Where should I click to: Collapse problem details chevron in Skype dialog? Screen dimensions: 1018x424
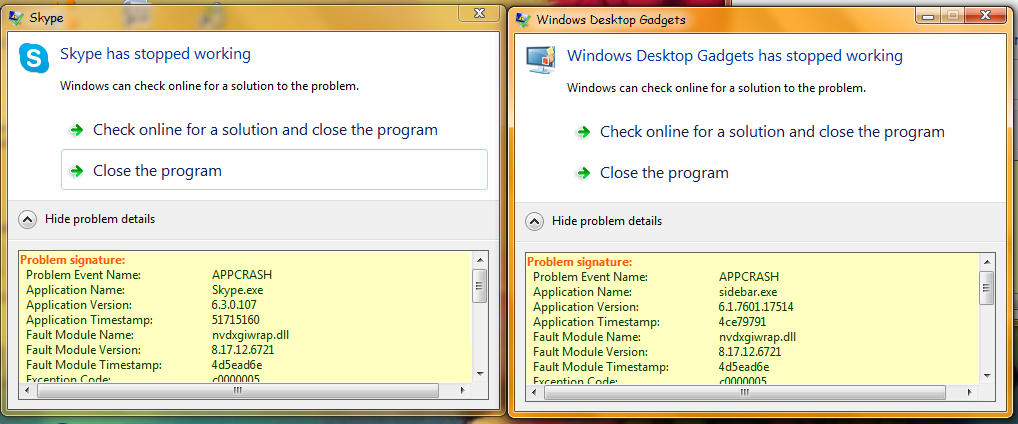pyautogui.click(x=27, y=219)
